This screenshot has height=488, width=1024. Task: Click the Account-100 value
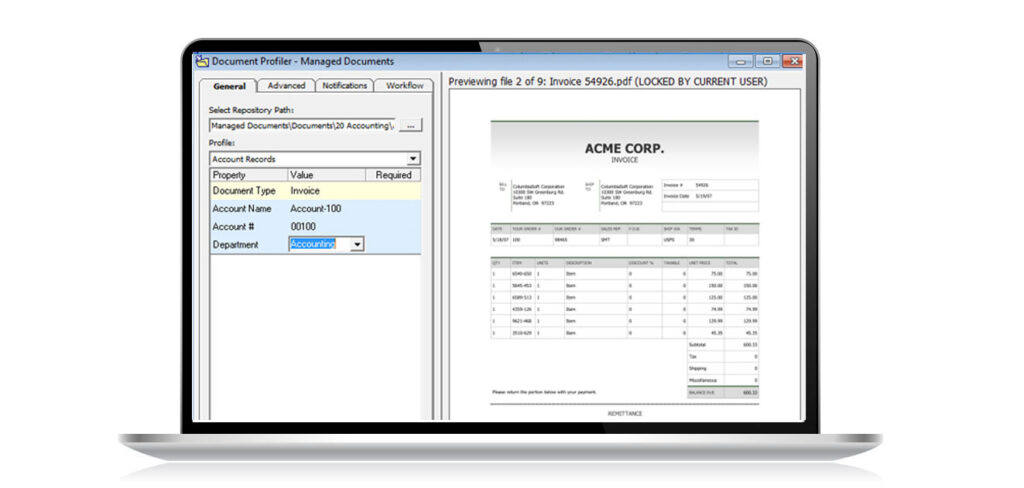tap(316, 209)
